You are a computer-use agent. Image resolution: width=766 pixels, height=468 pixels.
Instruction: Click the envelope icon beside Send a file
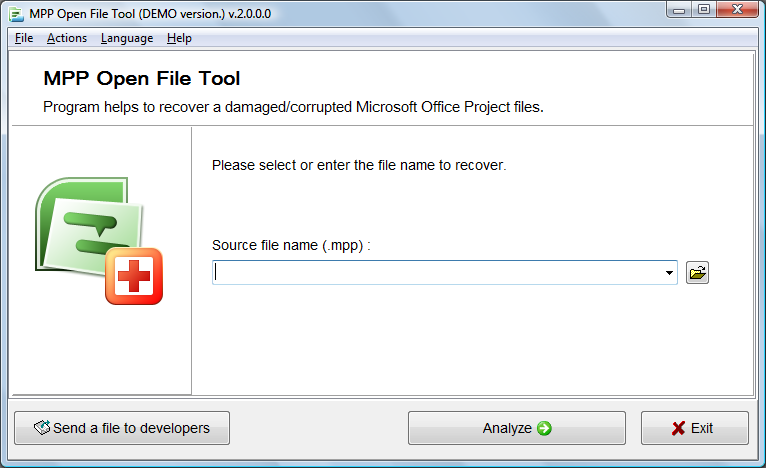[42, 427]
